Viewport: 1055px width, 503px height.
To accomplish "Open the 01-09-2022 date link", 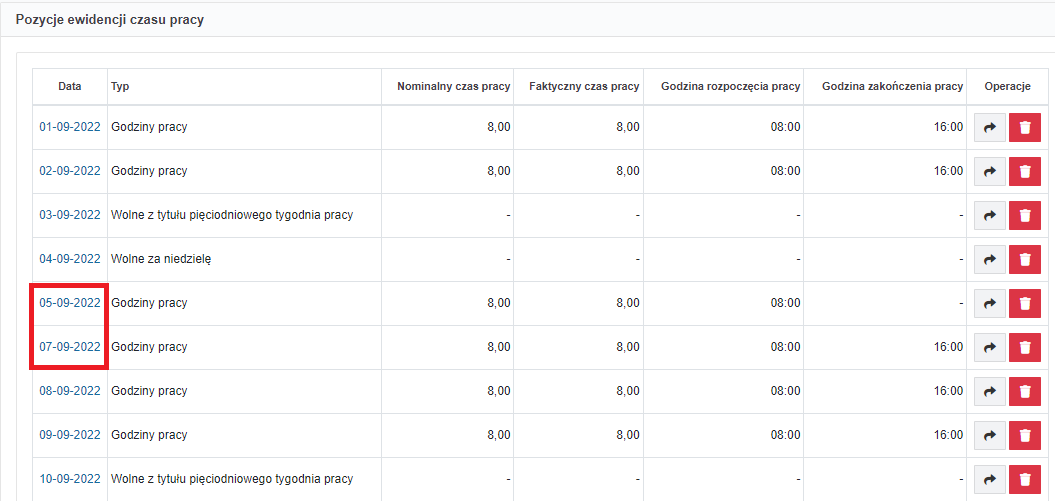I will 70,127.
